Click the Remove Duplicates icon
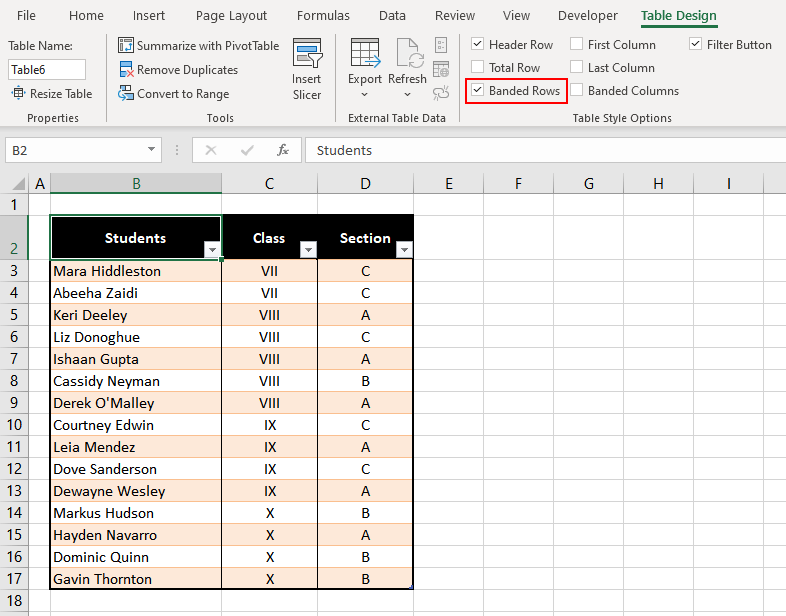 tap(125, 69)
